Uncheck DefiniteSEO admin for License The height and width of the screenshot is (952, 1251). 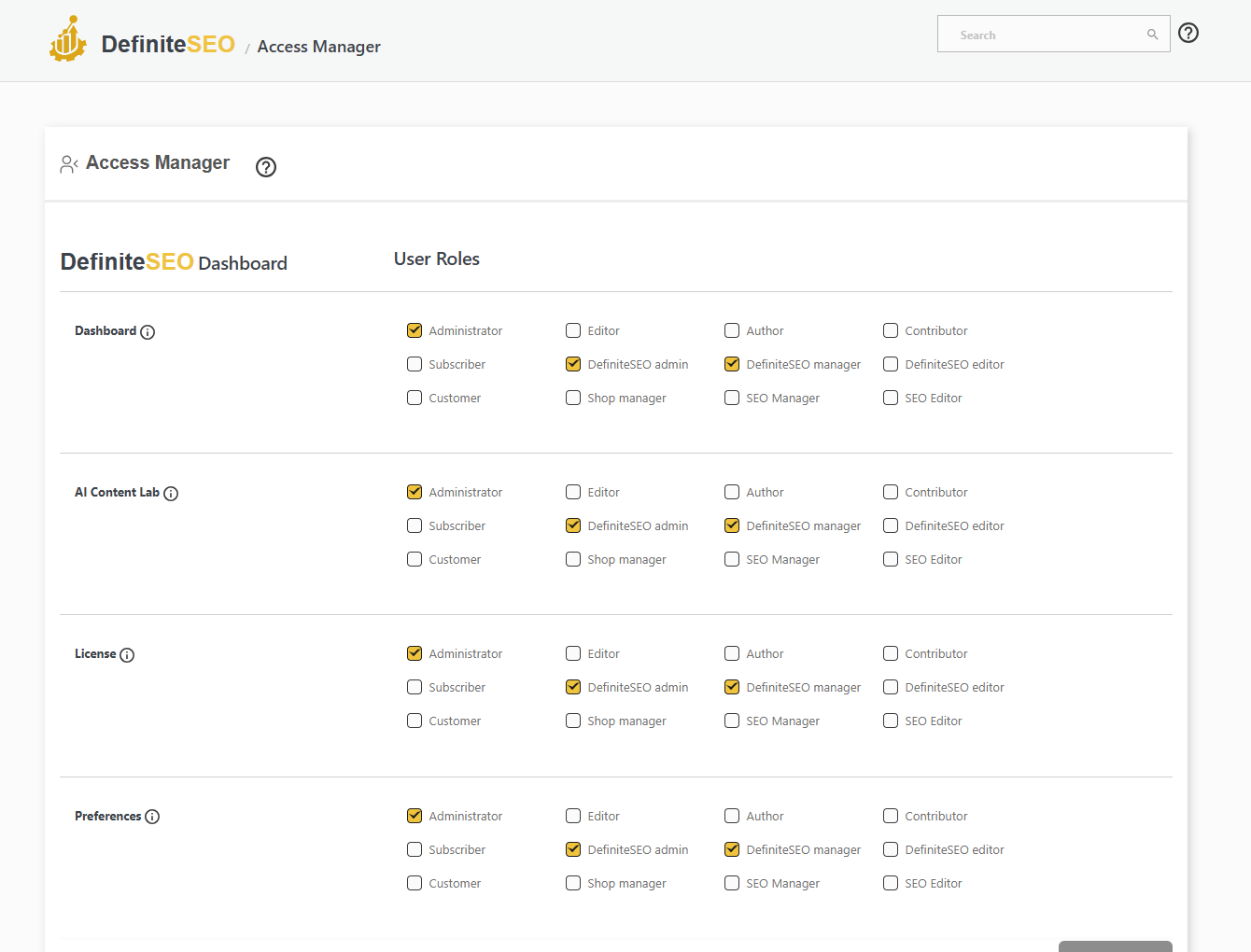click(x=573, y=687)
